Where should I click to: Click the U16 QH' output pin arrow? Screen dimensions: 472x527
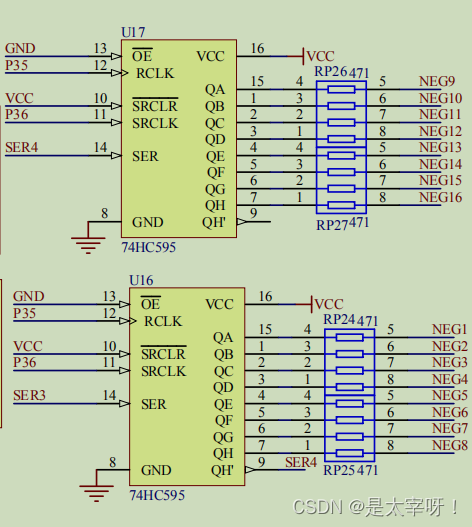(x=250, y=470)
